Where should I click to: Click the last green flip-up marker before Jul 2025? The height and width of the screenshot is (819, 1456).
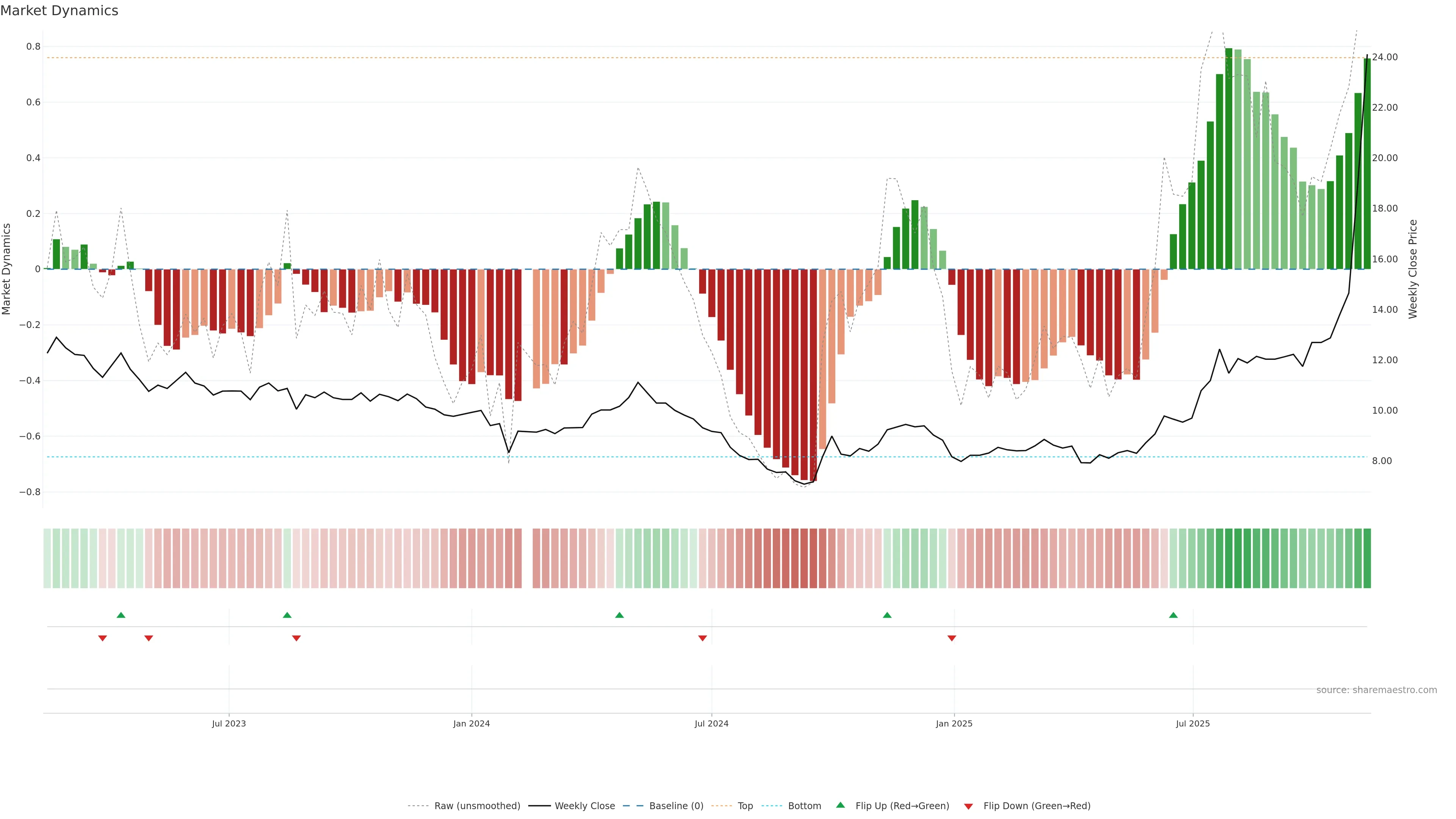tap(1174, 615)
